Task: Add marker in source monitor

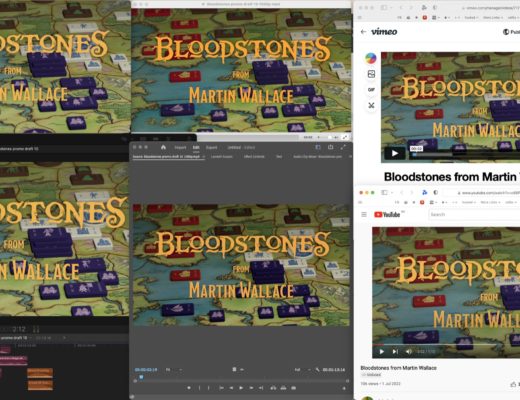Action: [189, 388]
